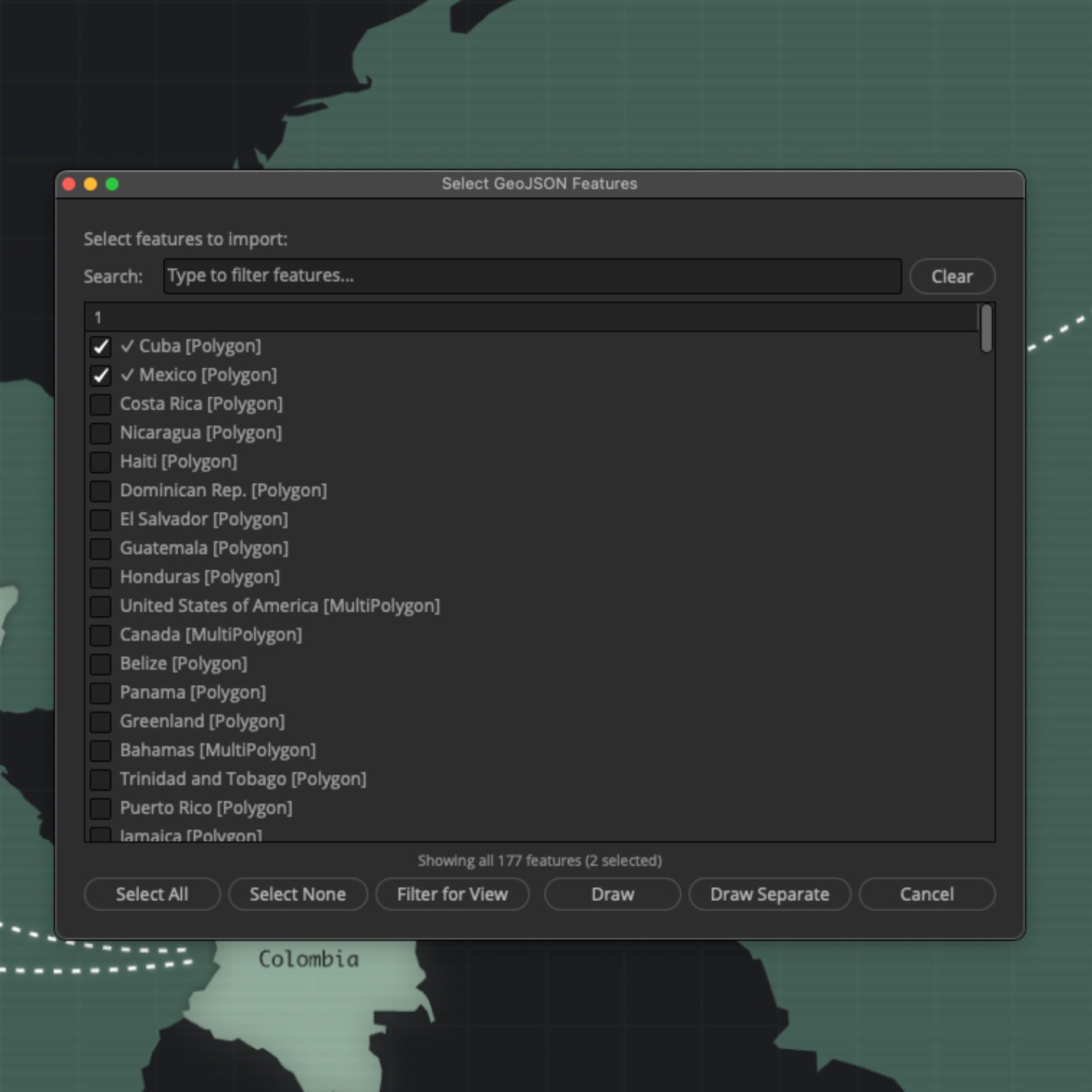
Task: Clear the search filter
Action: (x=951, y=276)
